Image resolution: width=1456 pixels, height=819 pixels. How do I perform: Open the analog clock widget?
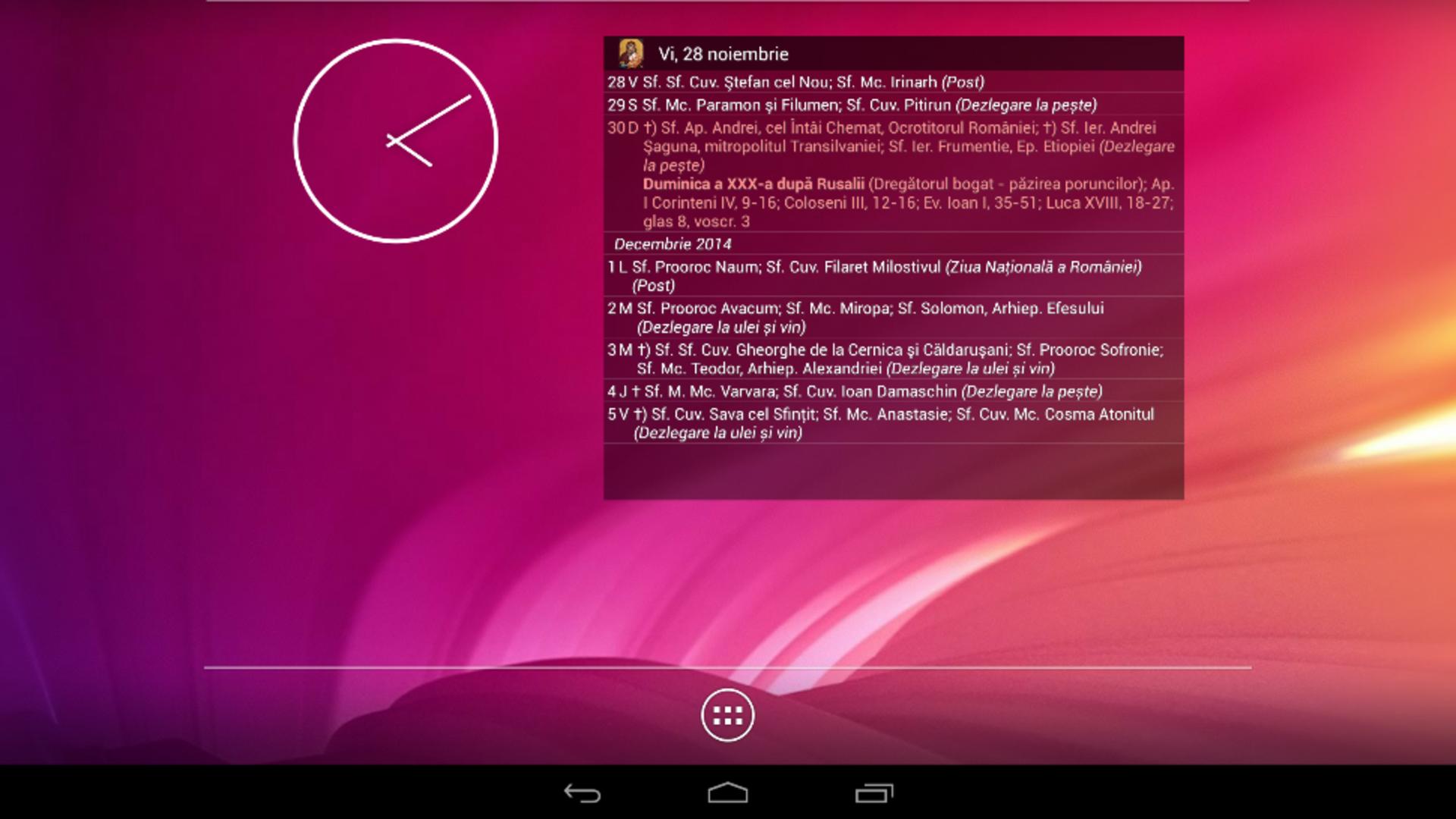pyautogui.click(x=395, y=141)
